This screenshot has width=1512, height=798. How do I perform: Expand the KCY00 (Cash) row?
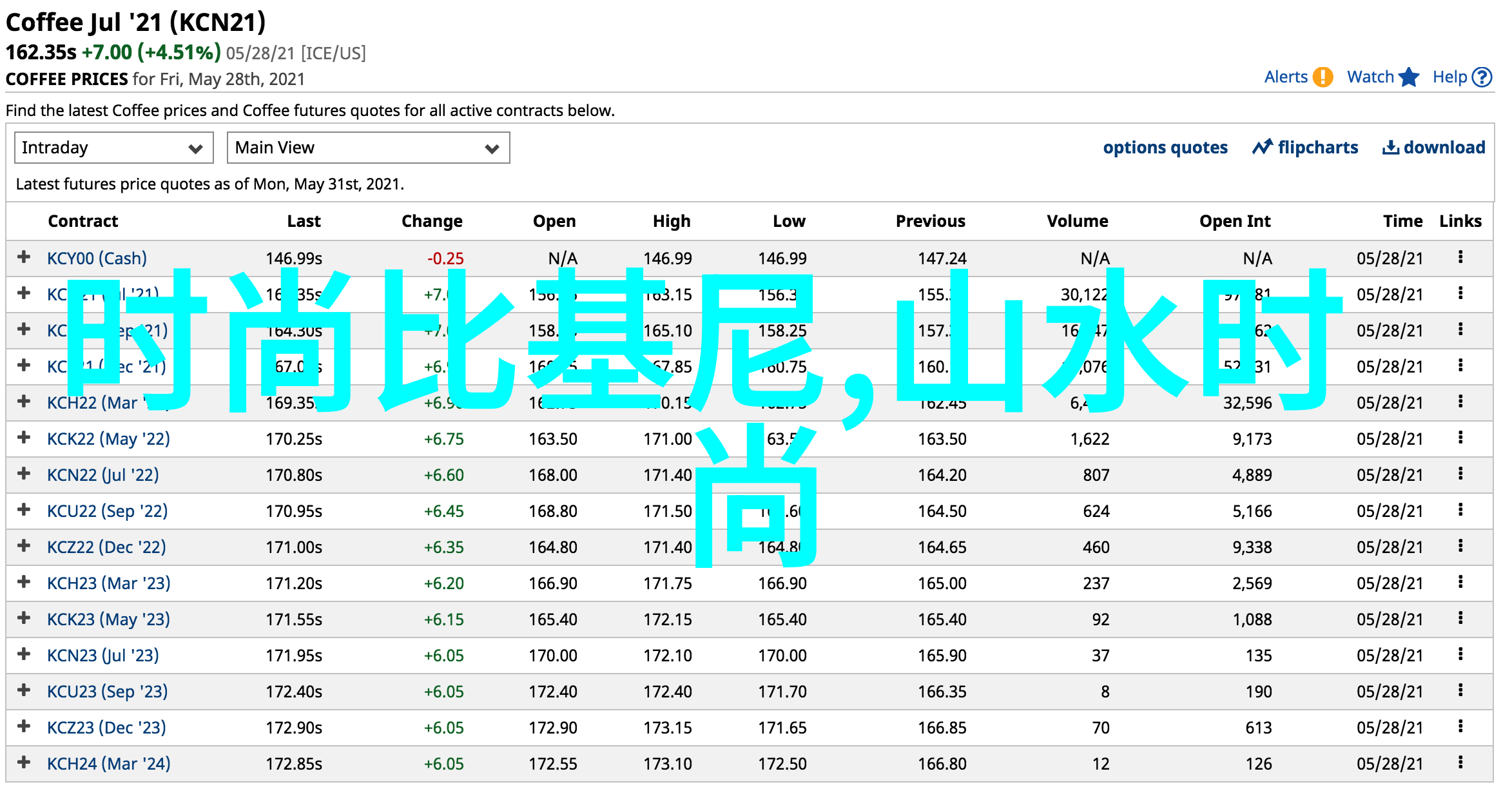click(24, 257)
